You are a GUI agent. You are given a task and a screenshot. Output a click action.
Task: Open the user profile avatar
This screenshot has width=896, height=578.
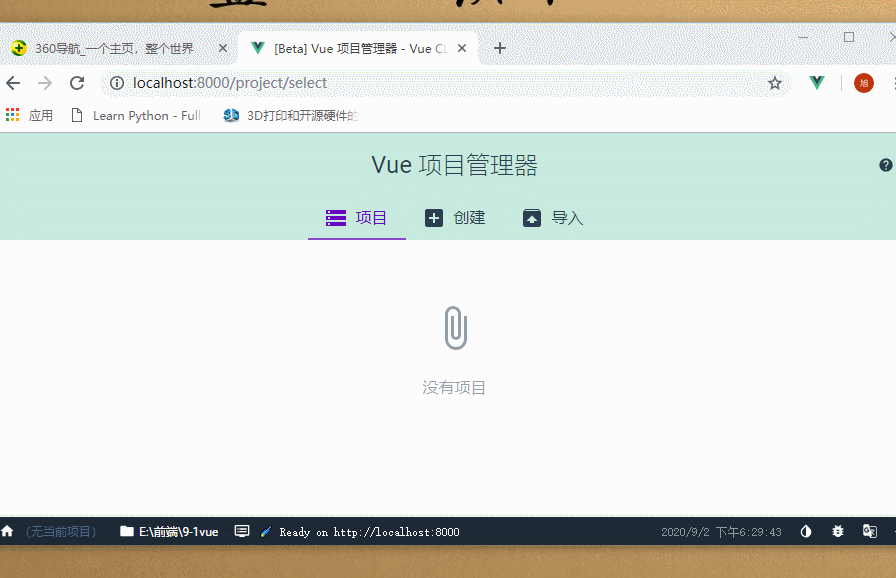(863, 83)
